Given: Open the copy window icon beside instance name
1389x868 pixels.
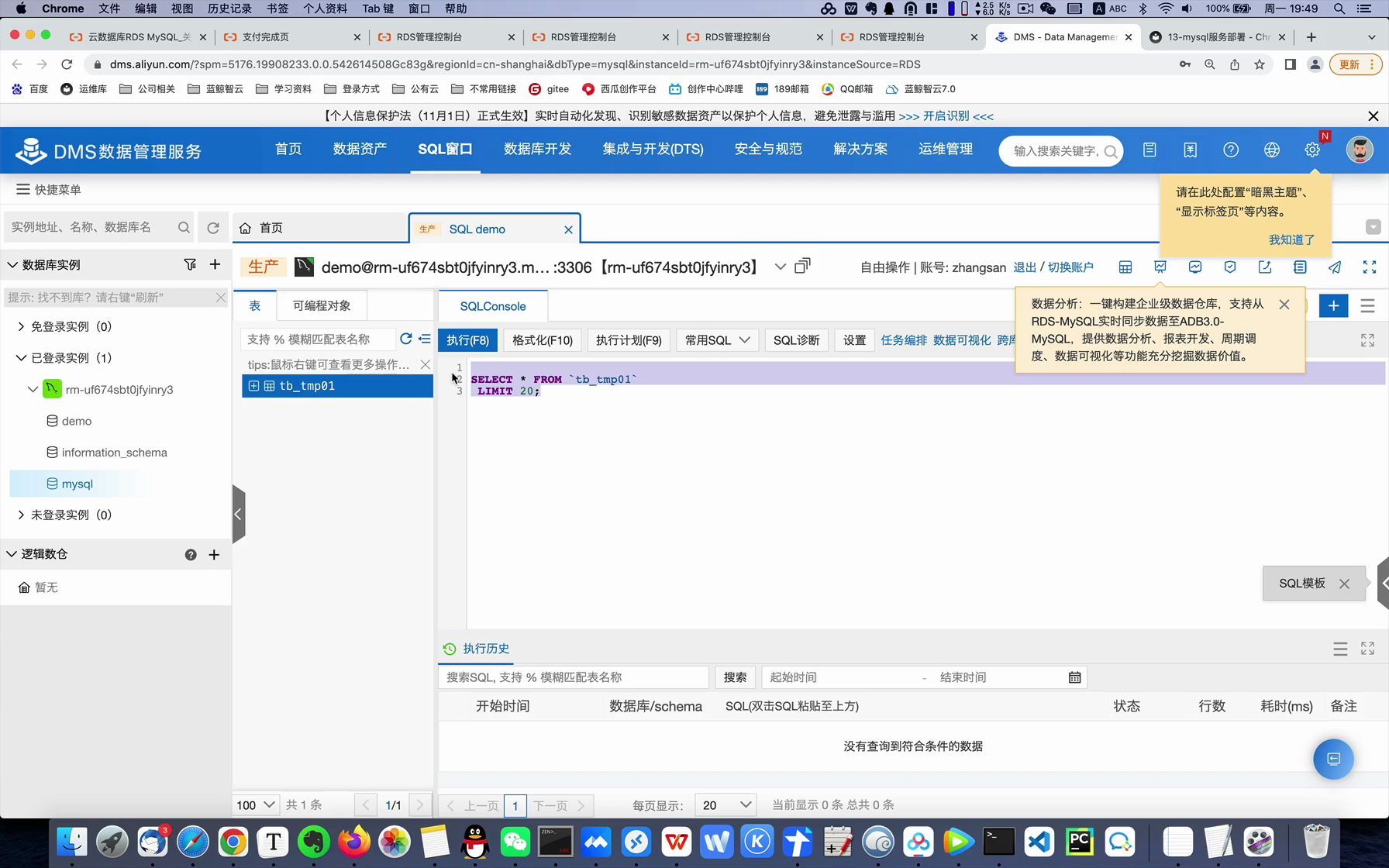Looking at the screenshot, I should click(x=803, y=266).
